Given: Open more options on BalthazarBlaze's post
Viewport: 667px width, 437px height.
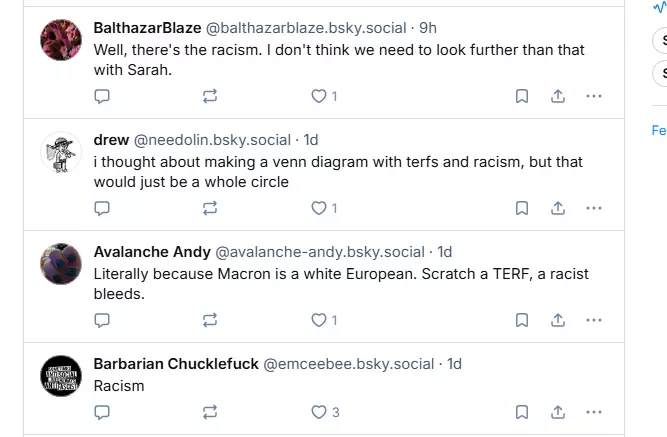Looking at the screenshot, I should pyautogui.click(x=594, y=96).
